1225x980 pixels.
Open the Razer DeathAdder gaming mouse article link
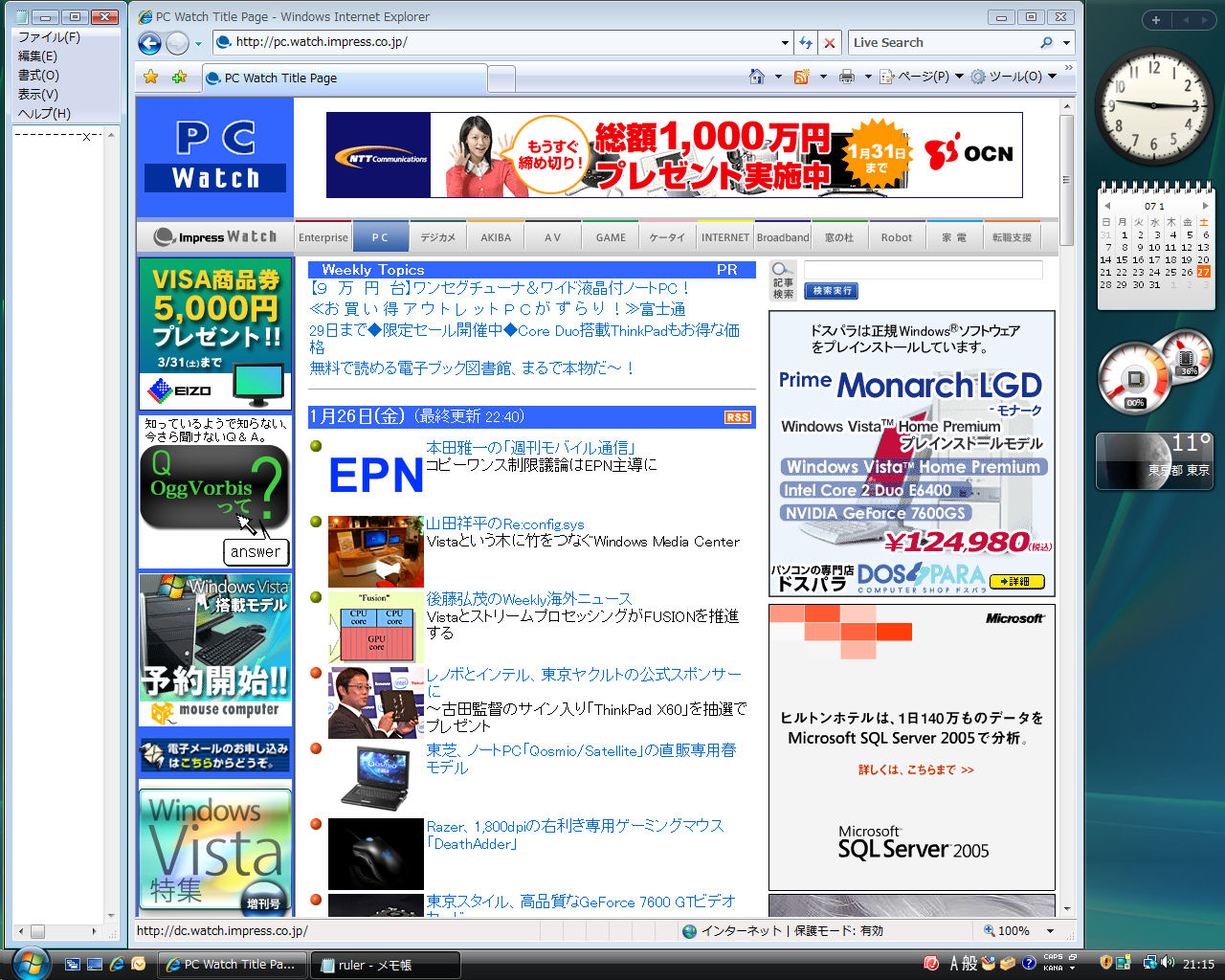click(x=573, y=825)
